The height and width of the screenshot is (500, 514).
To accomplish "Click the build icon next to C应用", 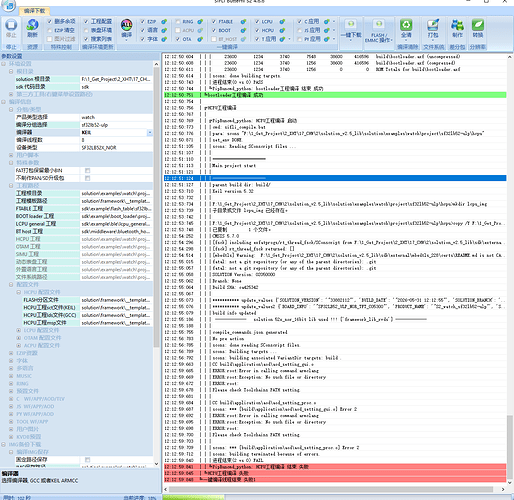I will click(327, 22).
